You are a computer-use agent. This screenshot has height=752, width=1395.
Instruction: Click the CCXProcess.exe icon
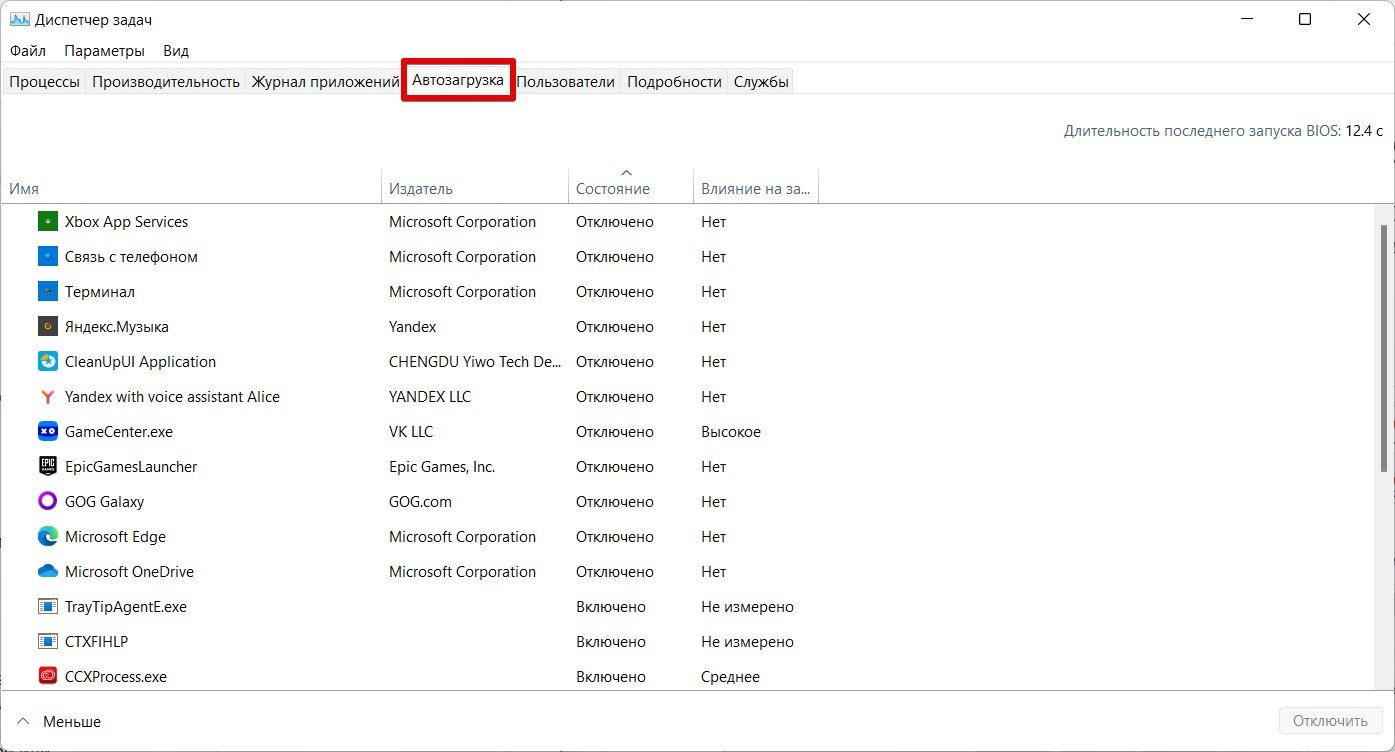(x=48, y=677)
